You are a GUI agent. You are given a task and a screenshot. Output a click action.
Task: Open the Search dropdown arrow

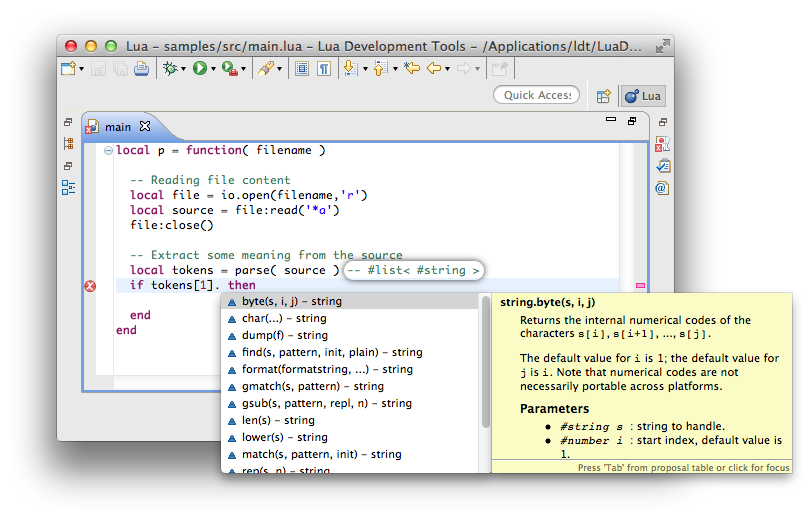pyautogui.click(x=280, y=69)
